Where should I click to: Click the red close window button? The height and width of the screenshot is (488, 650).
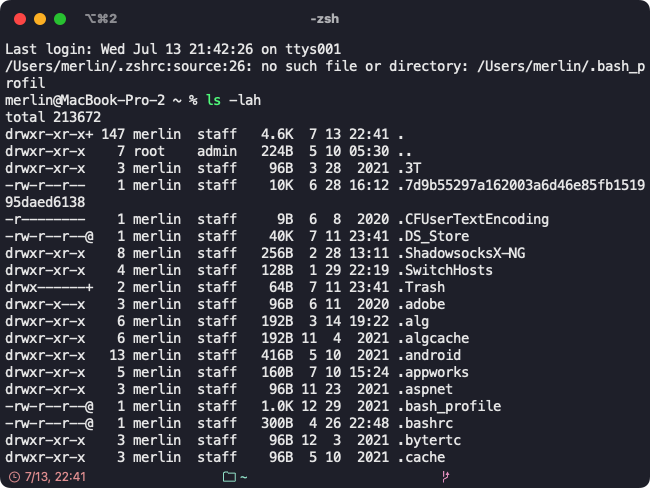[x=20, y=19]
